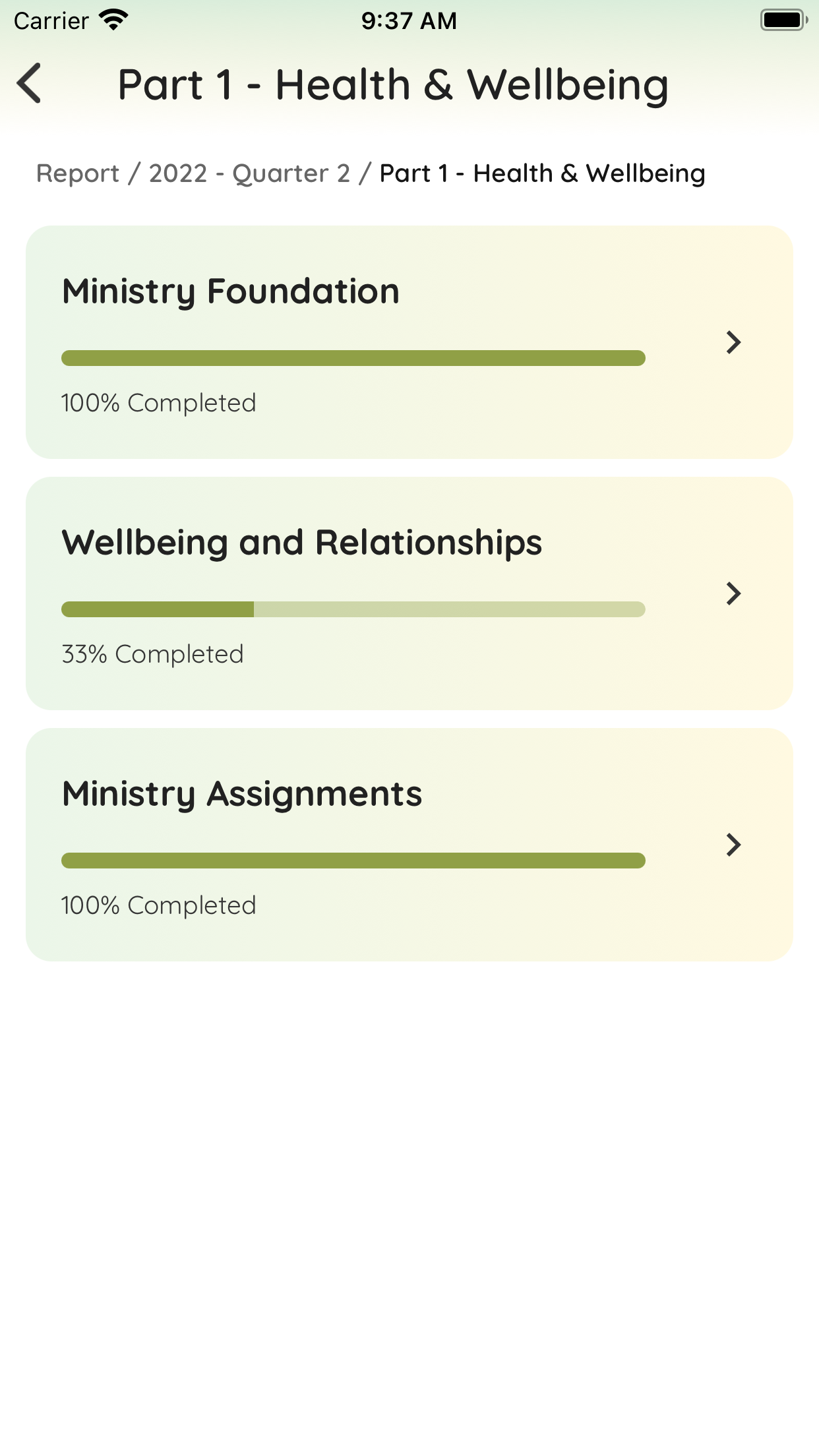The width and height of the screenshot is (819, 1456).
Task: Tap the page header title text
Action: [393, 85]
